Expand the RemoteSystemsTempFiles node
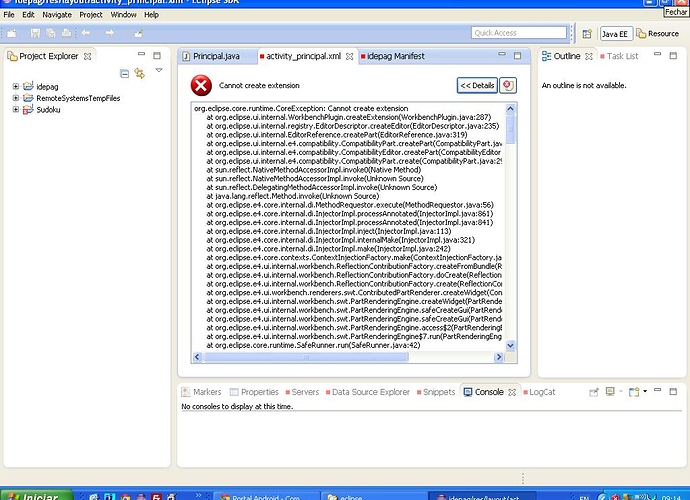Screen dimensions: 690x500 (15, 98)
